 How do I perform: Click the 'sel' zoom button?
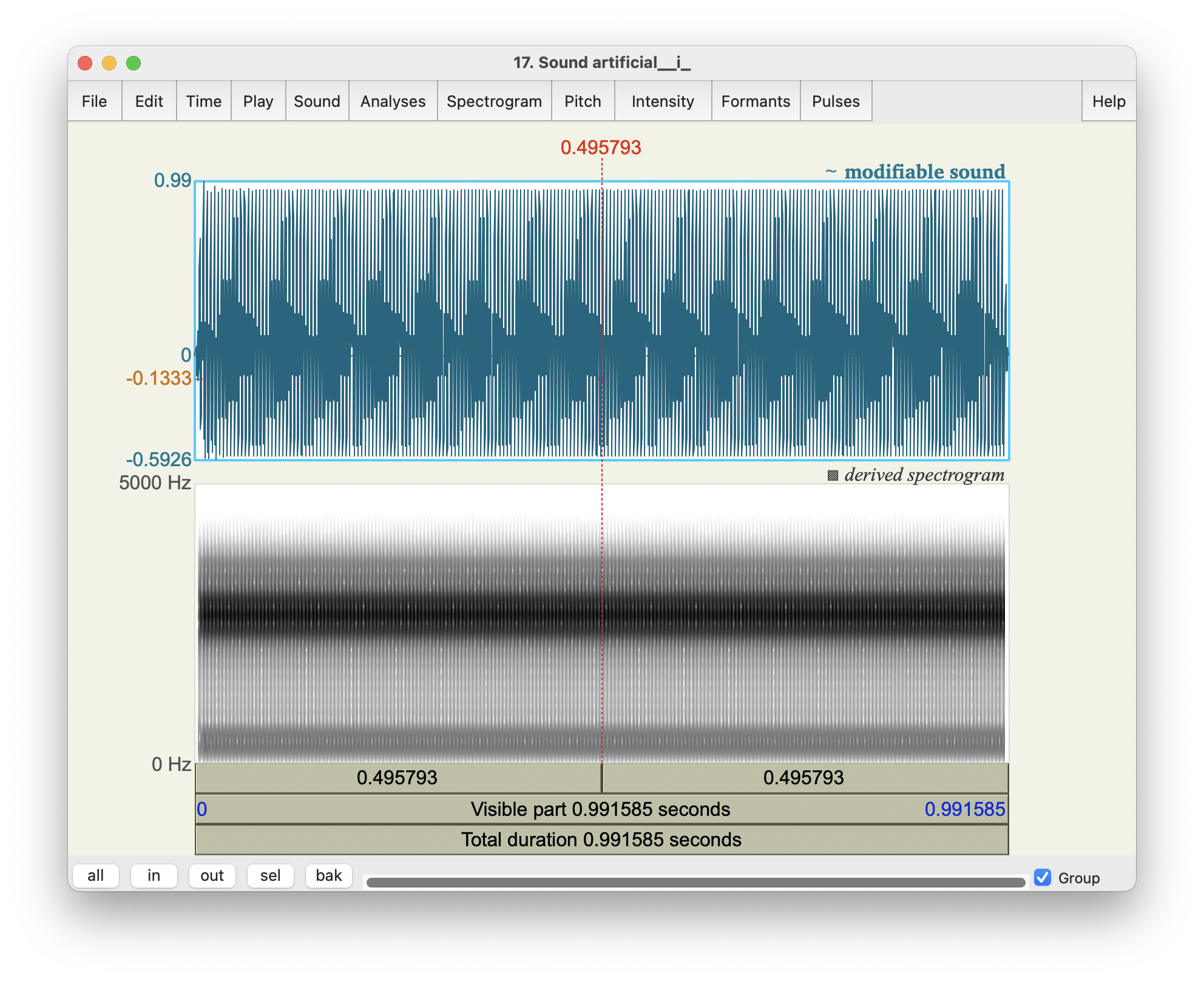click(x=271, y=875)
